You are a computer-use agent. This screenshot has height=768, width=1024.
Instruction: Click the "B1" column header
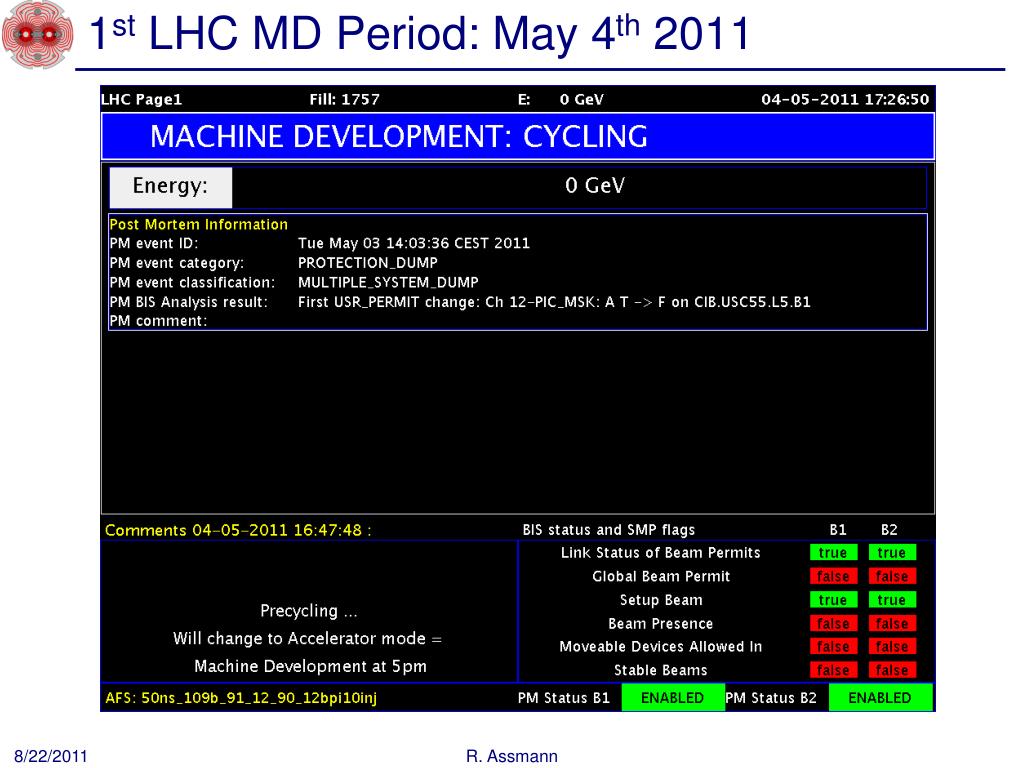pos(838,530)
